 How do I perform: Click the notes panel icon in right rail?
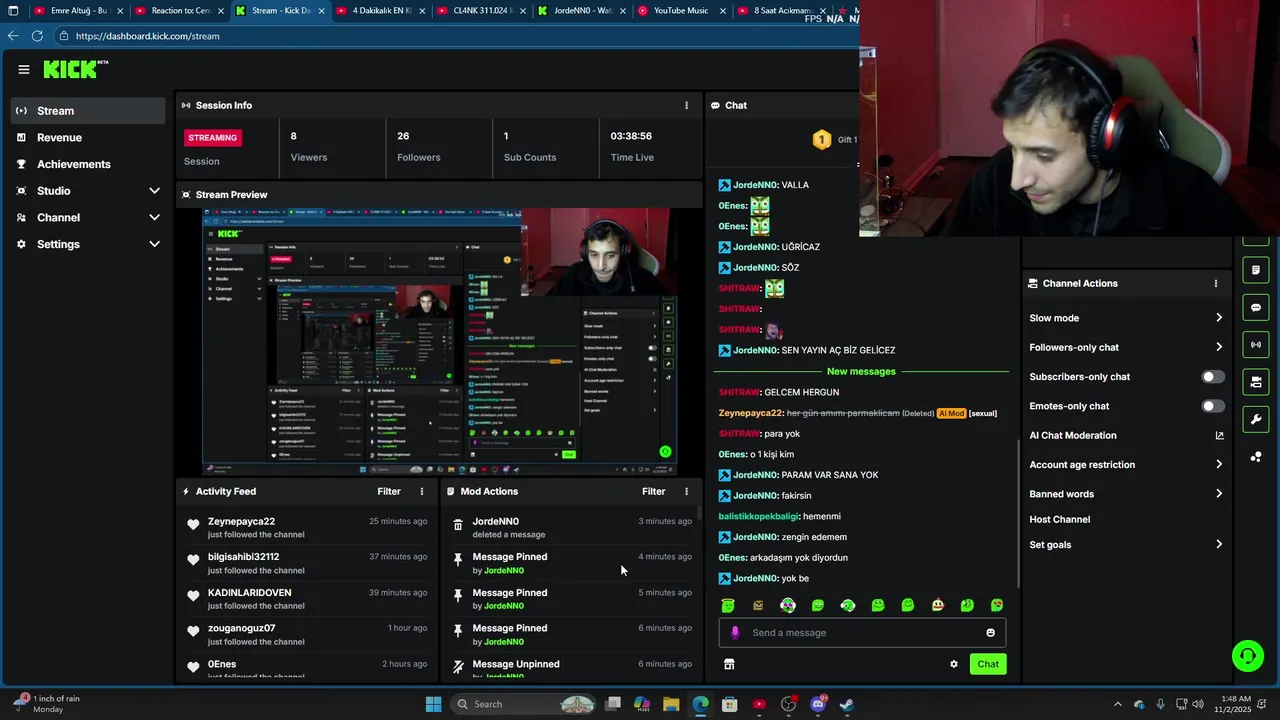[x=1256, y=270]
